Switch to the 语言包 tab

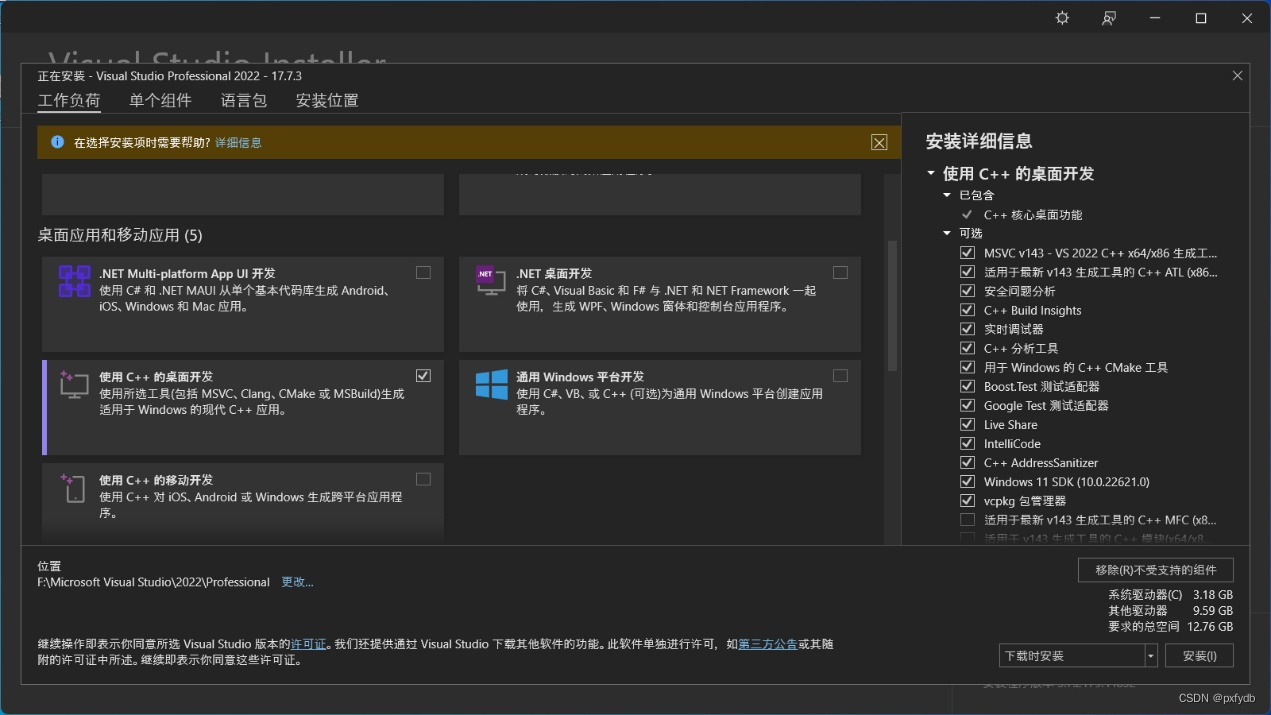pos(244,100)
